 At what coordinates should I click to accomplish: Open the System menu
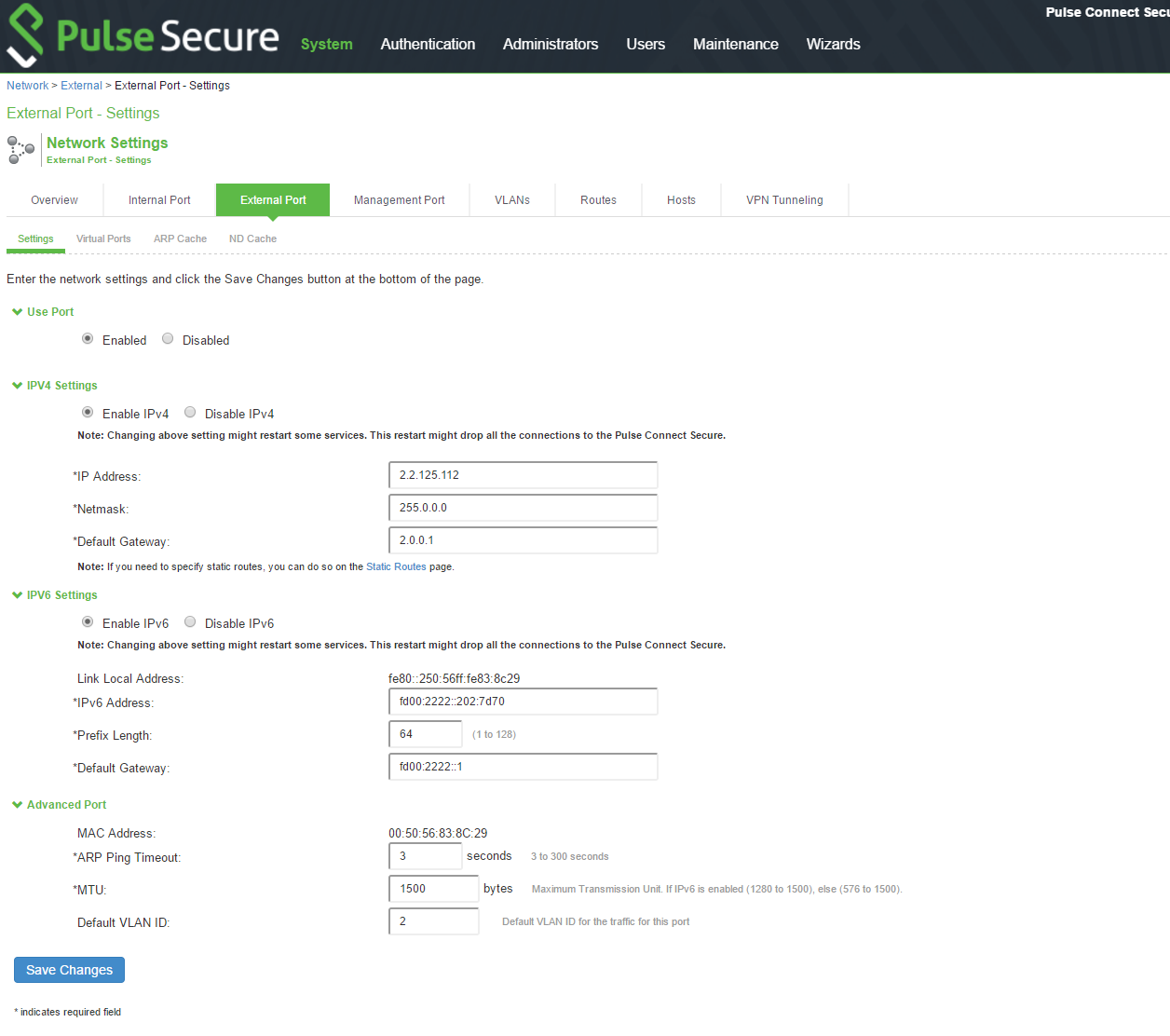327,44
